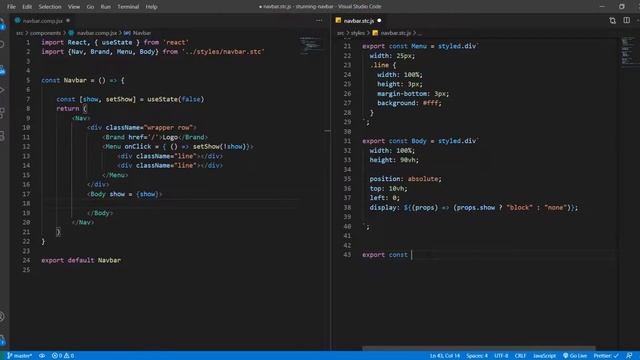Open the Help menu
Viewport: 640px width, 360px height.
tap(151, 7)
